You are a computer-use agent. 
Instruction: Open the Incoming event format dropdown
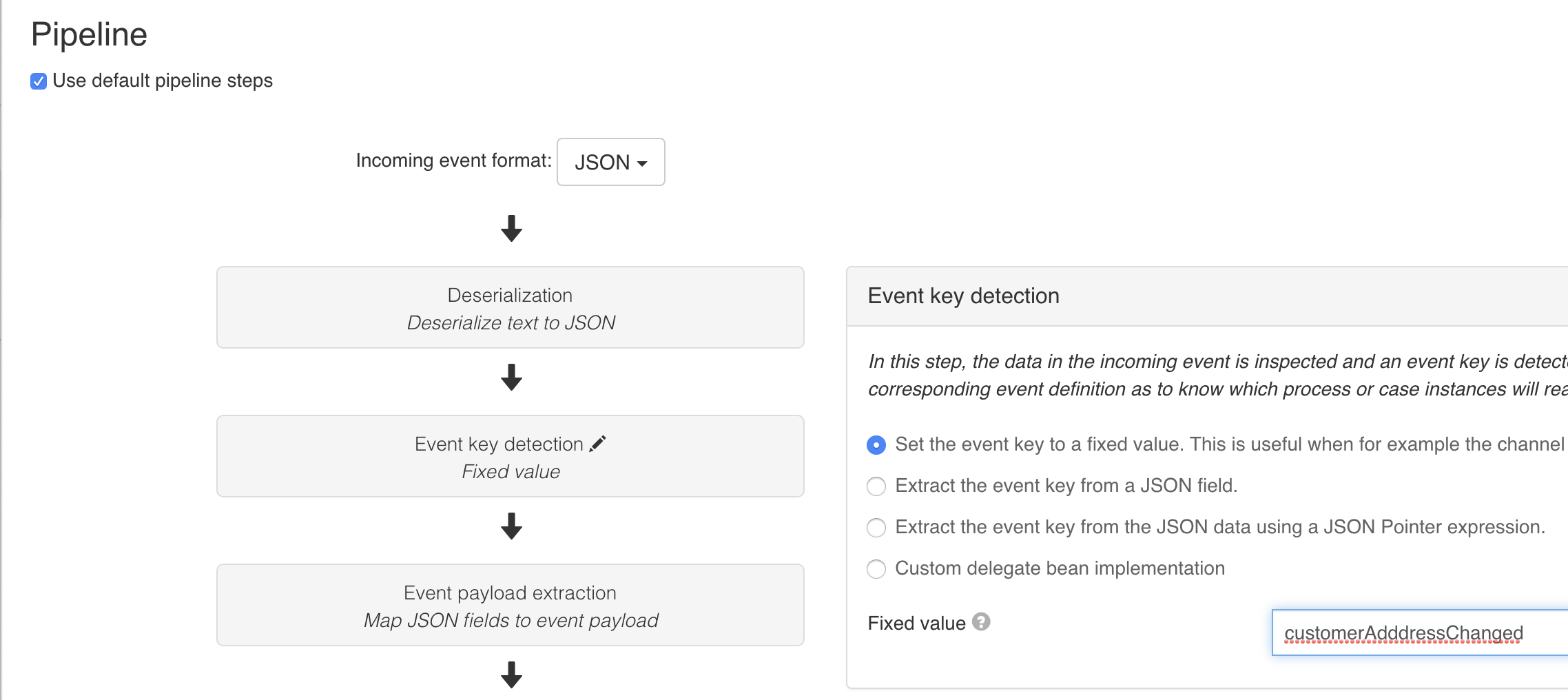pyautogui.click(x=610, y=163)
